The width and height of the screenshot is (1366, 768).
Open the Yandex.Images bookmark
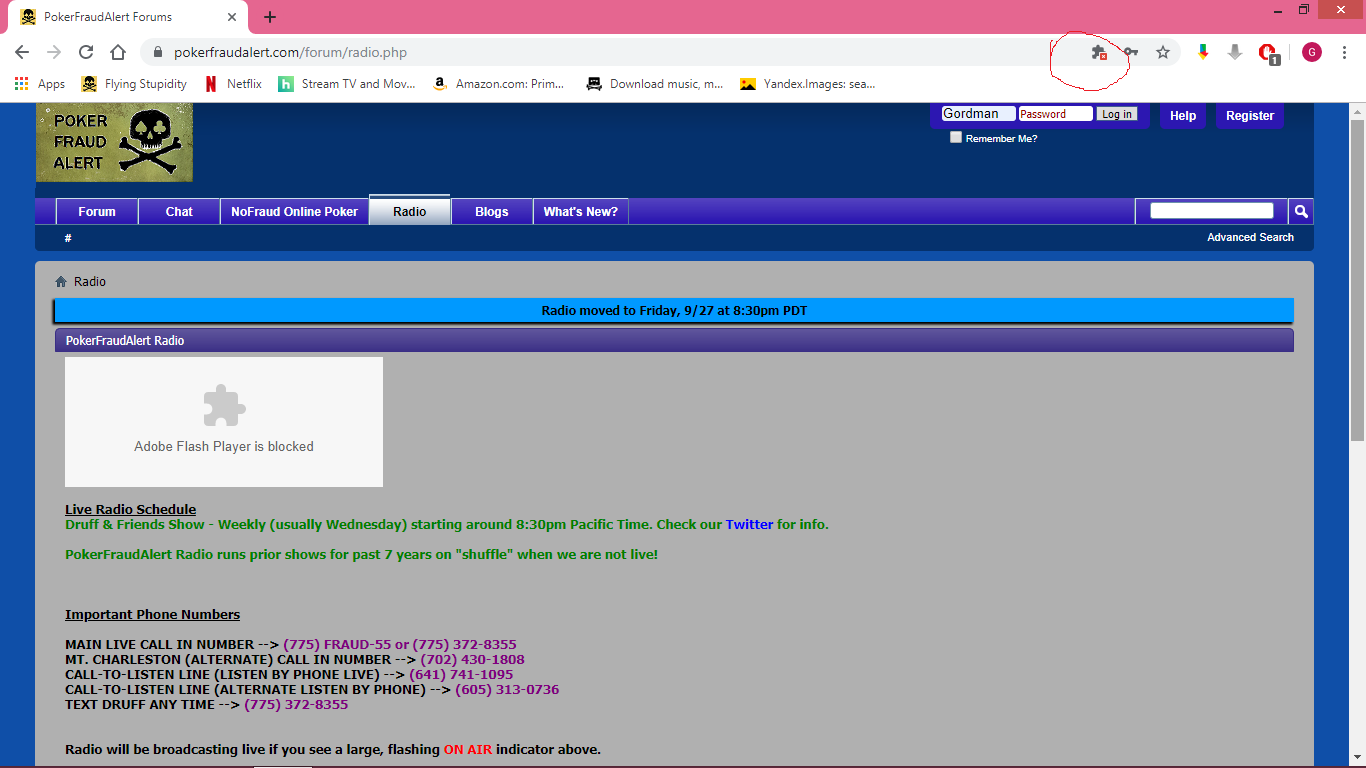point(808,84)
